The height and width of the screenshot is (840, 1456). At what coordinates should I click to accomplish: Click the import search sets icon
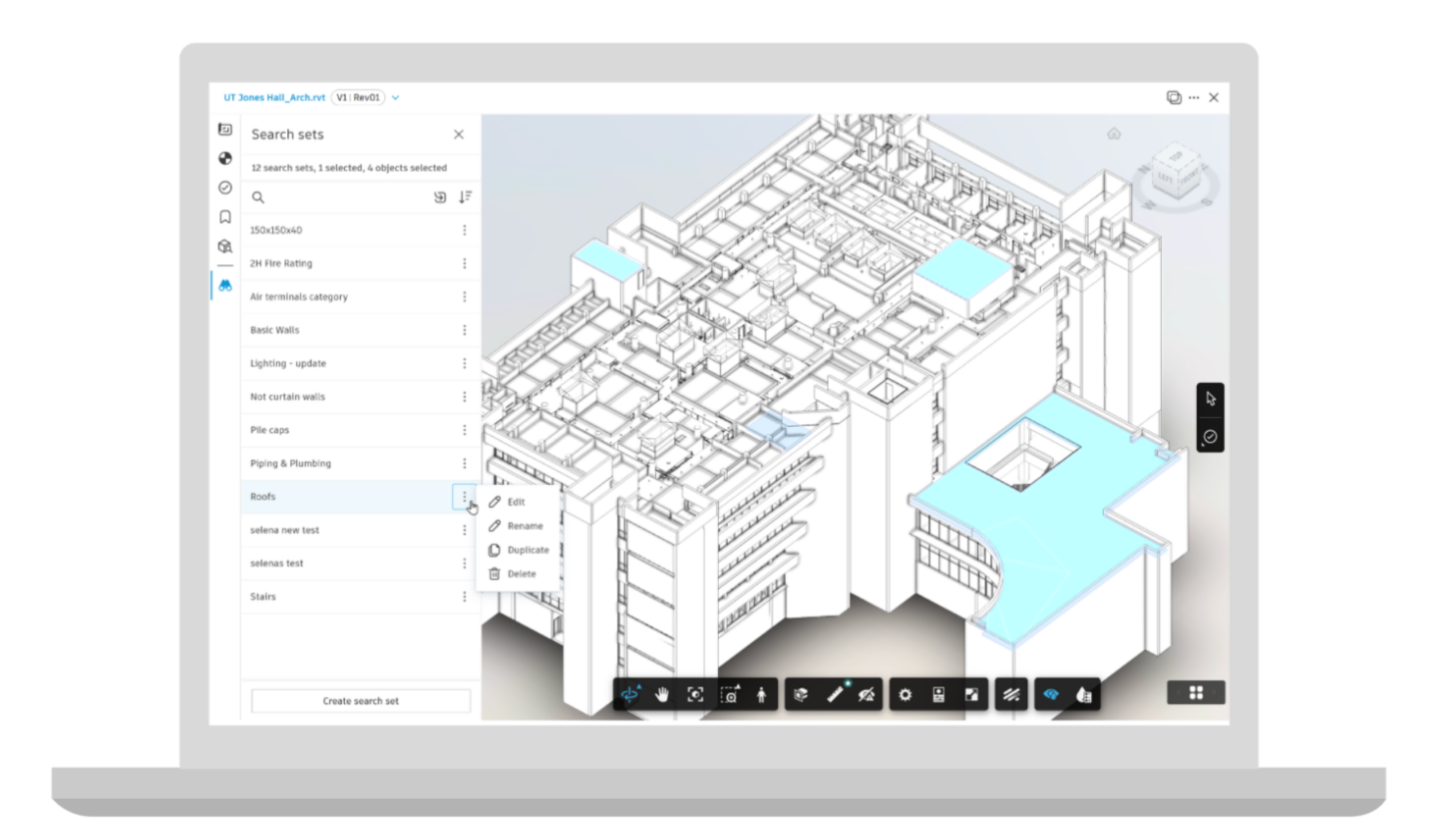440,198
